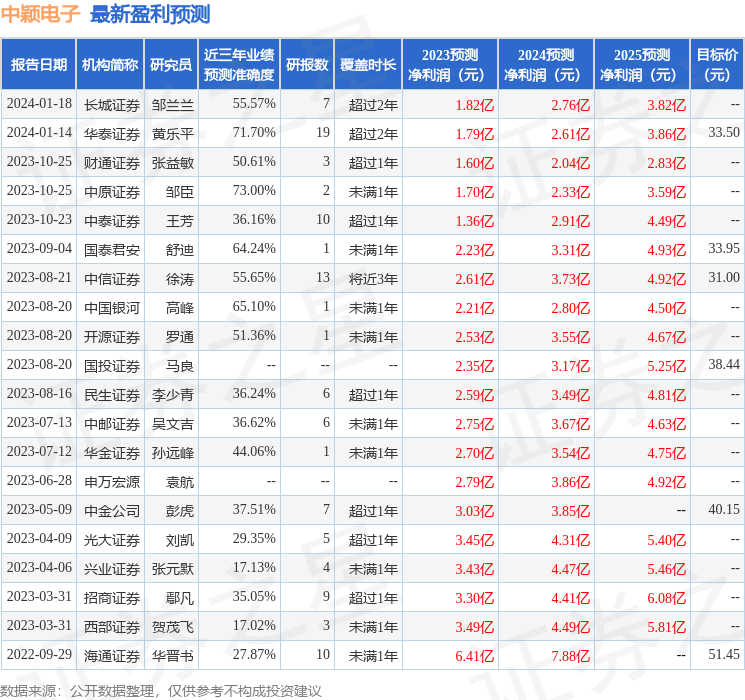Click the 研究员 column header
The width and height of the screenshot is (745, 700).
[171, 64]
